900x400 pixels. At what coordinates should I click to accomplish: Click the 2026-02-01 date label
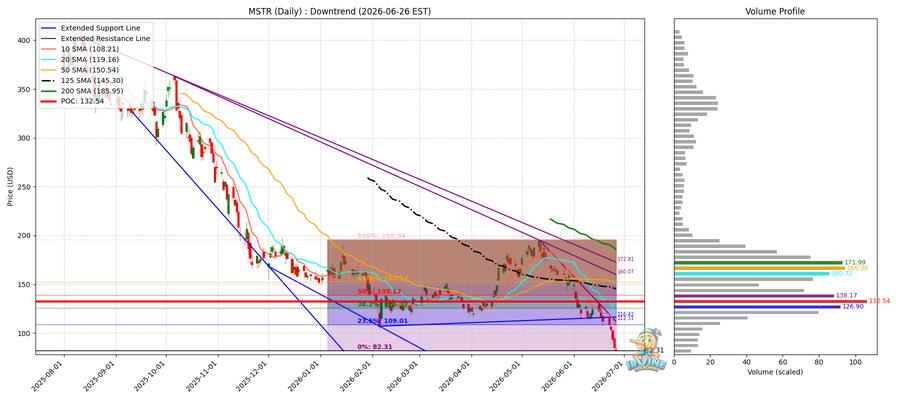[358, 375]
